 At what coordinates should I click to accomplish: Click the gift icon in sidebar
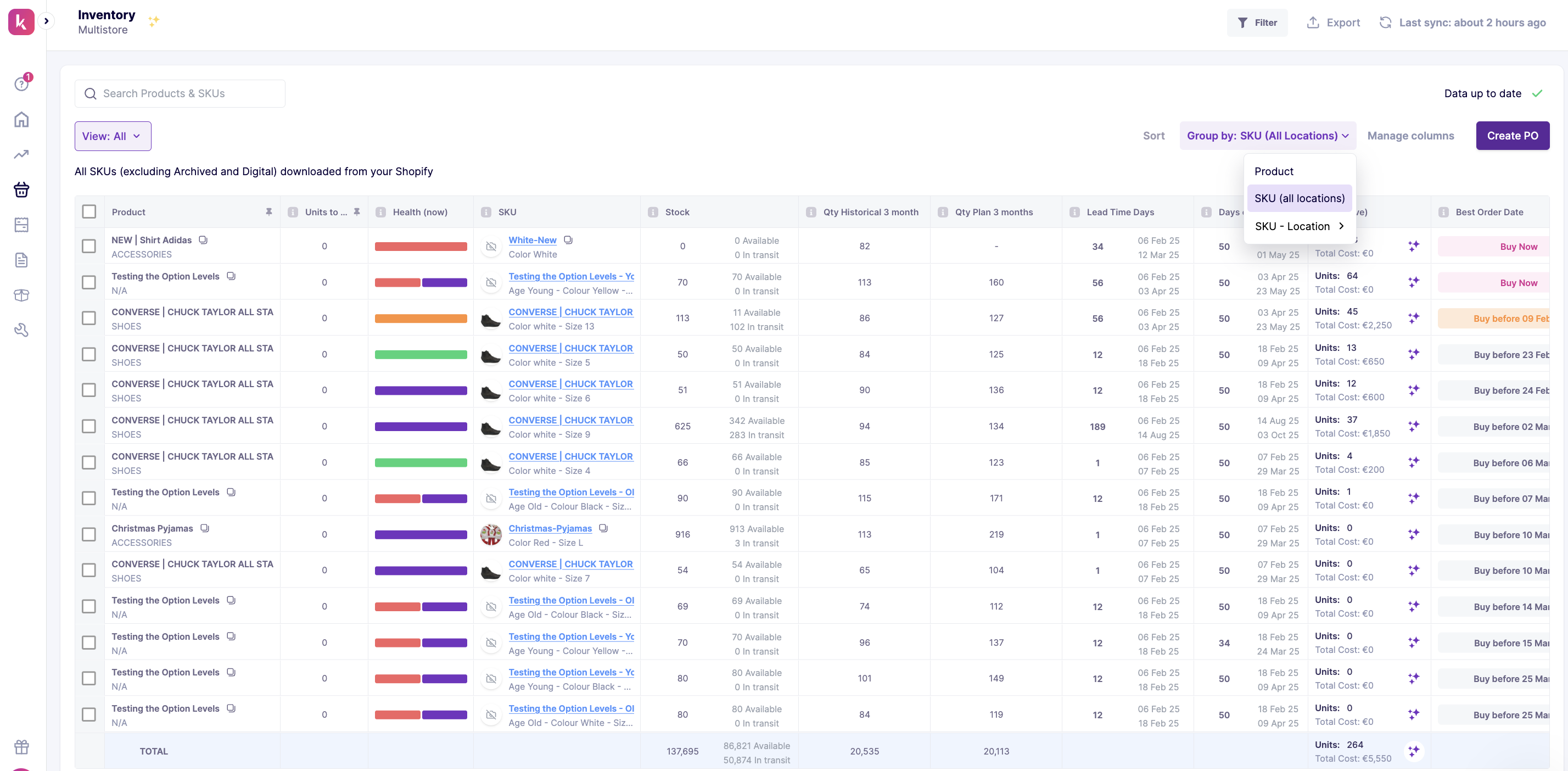click(x=21, y=746)
